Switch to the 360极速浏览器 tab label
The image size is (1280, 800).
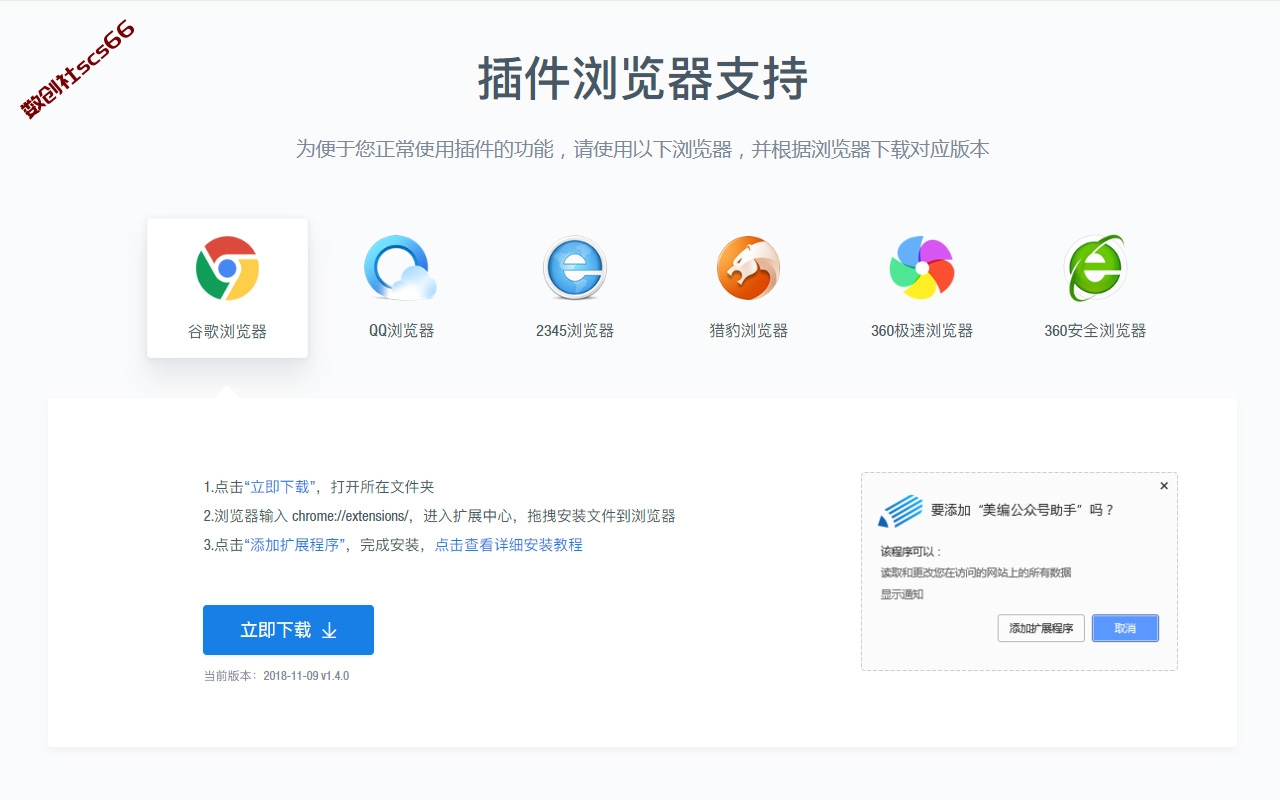click(922, 331)
